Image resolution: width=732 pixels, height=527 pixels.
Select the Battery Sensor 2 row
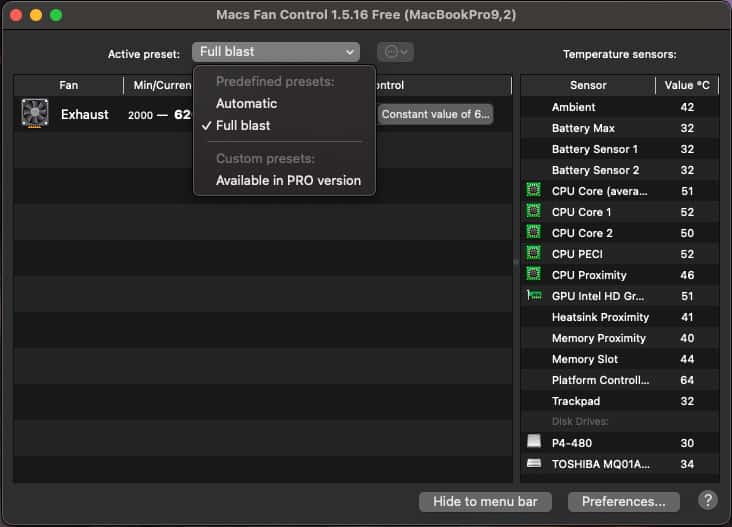click(x=619, y=170)
